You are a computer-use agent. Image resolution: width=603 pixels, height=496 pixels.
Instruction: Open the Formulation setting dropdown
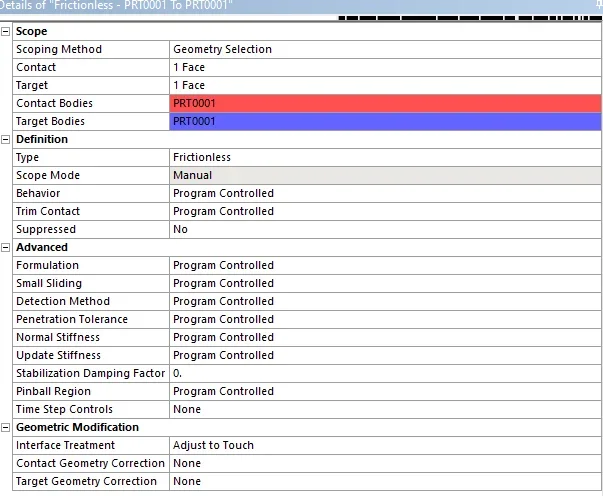(x=385, y=266)
